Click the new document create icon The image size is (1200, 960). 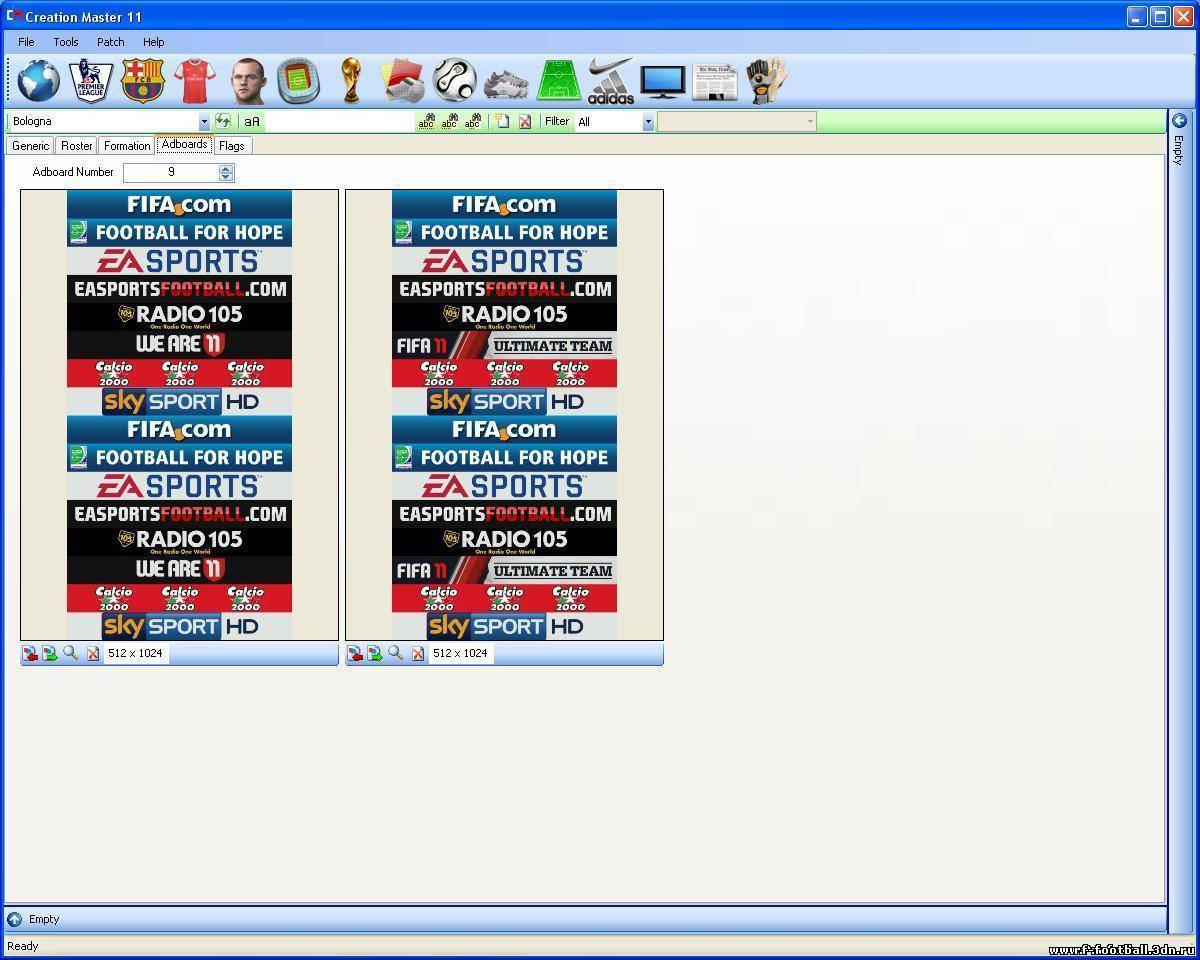[503, 121]
